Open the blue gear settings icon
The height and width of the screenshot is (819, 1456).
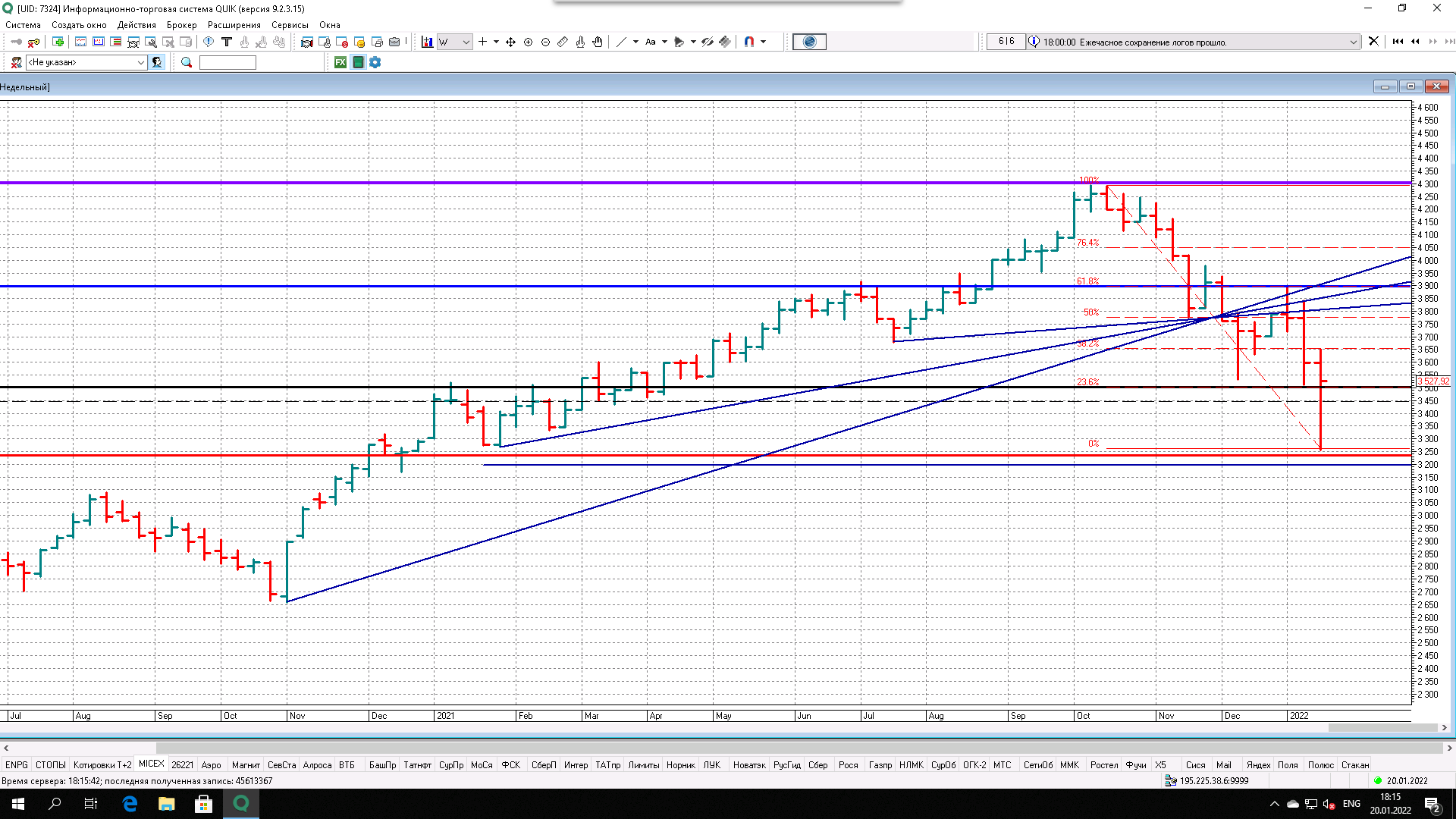coord(375,62)
